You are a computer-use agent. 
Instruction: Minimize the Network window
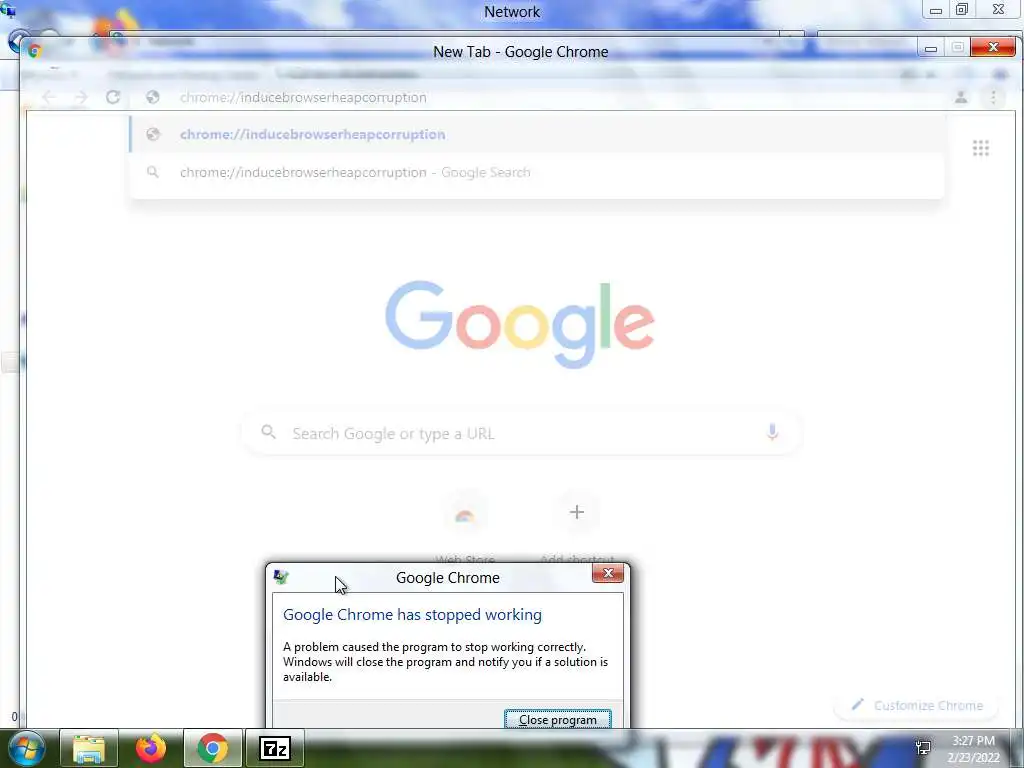coord(935,10)
